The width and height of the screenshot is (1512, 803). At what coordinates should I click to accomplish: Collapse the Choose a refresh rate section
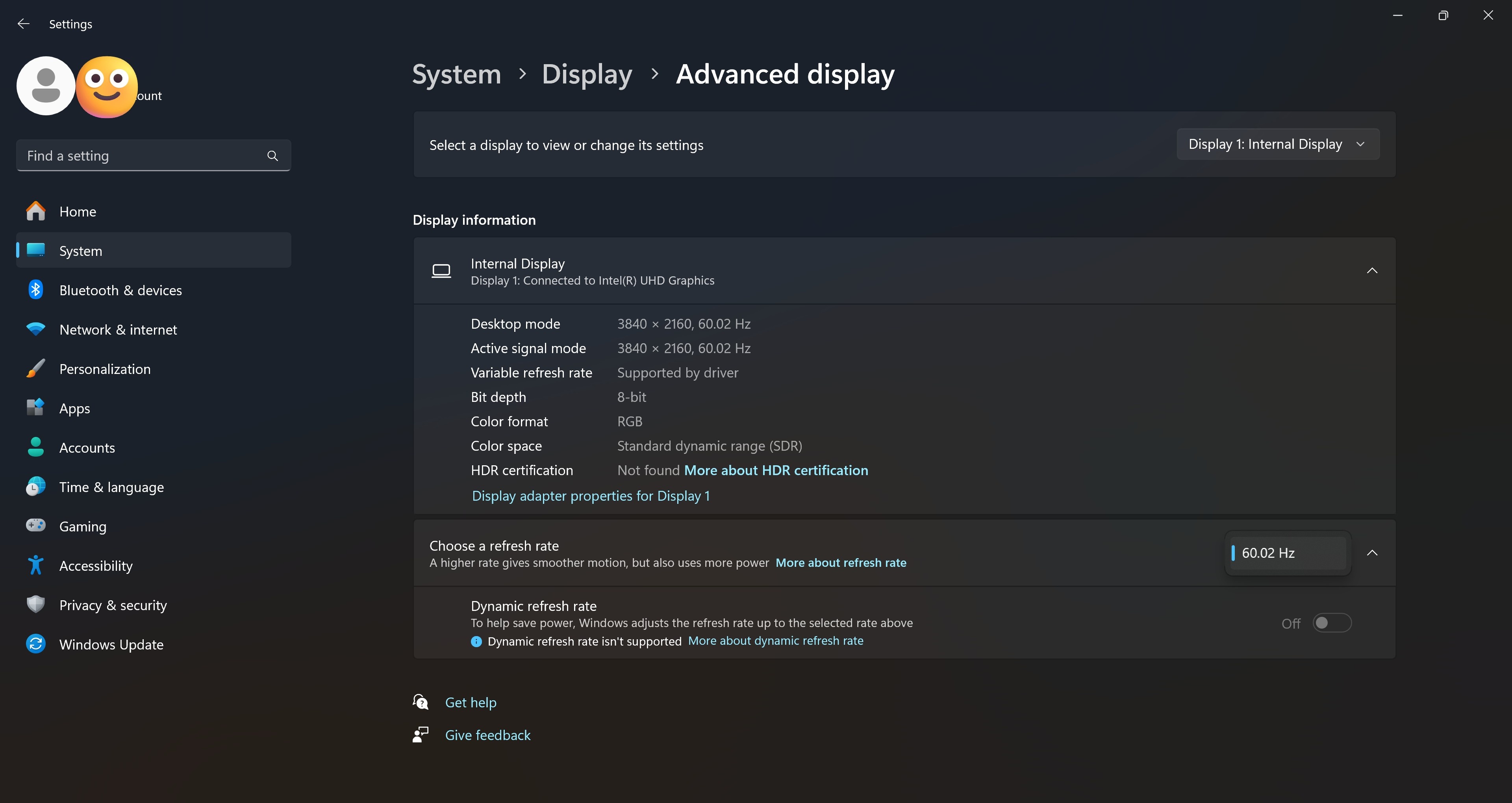coord(1372,553)
